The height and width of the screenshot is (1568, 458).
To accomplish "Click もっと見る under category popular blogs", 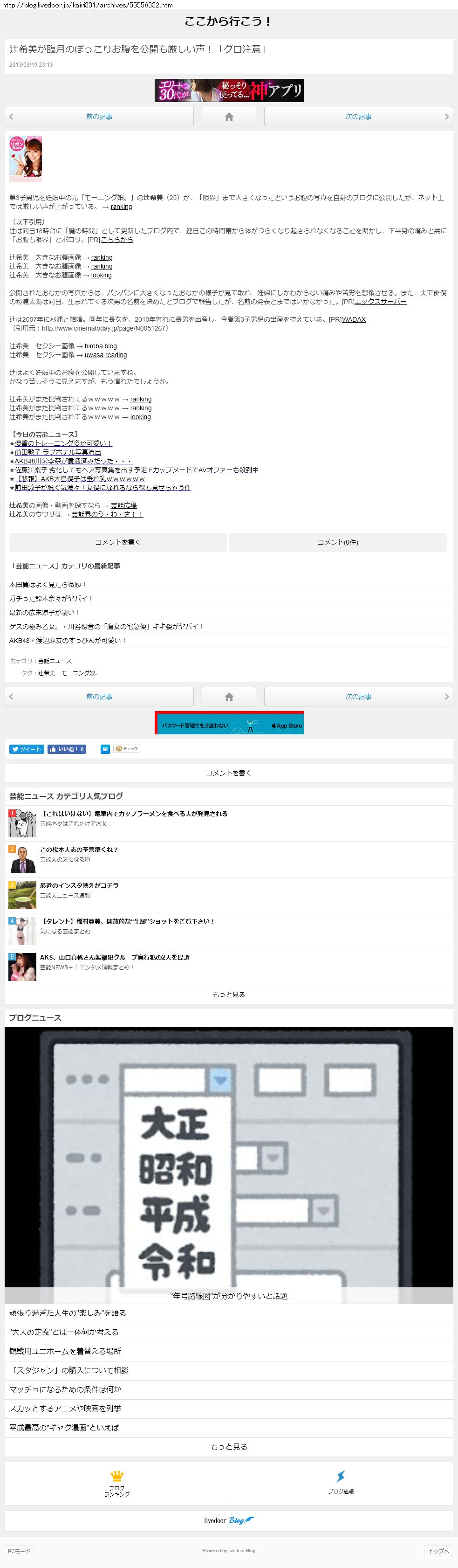I will (229, 995).
